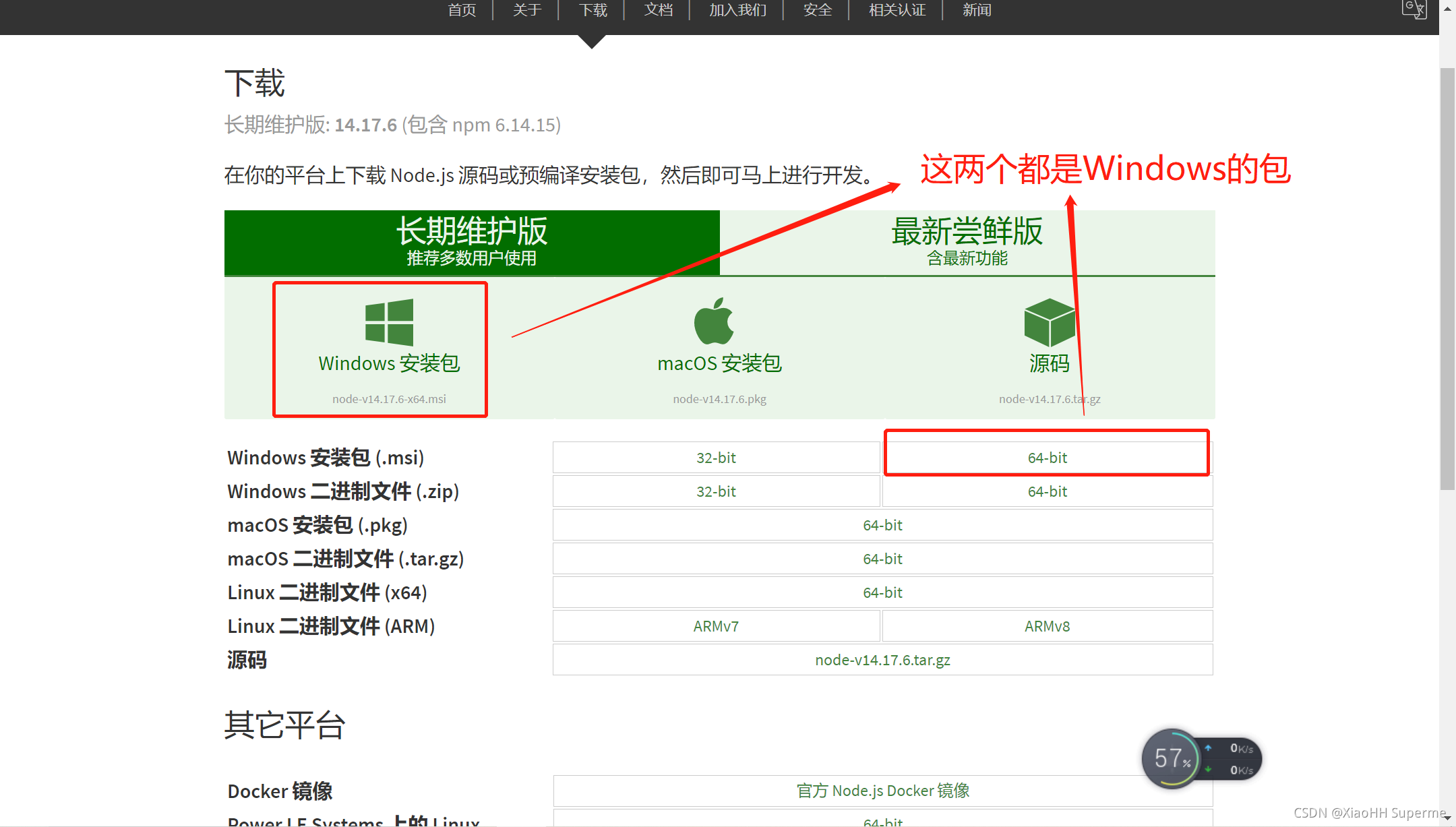Open the 相关认证 nav menu item
Viewport: 1456px width, 827px height.
point(897,10)
